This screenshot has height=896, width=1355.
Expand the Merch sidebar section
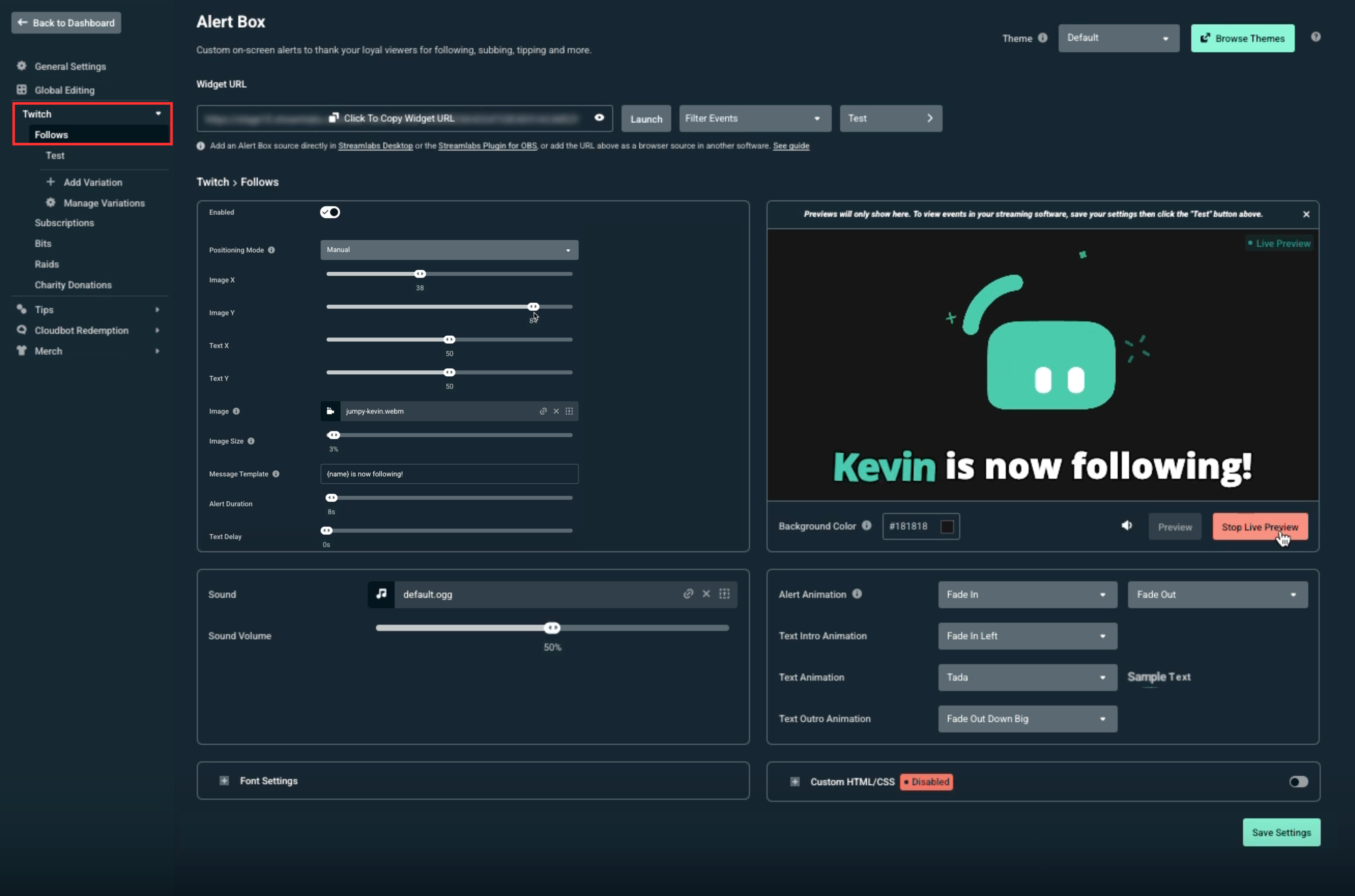[x=157, y=351]
